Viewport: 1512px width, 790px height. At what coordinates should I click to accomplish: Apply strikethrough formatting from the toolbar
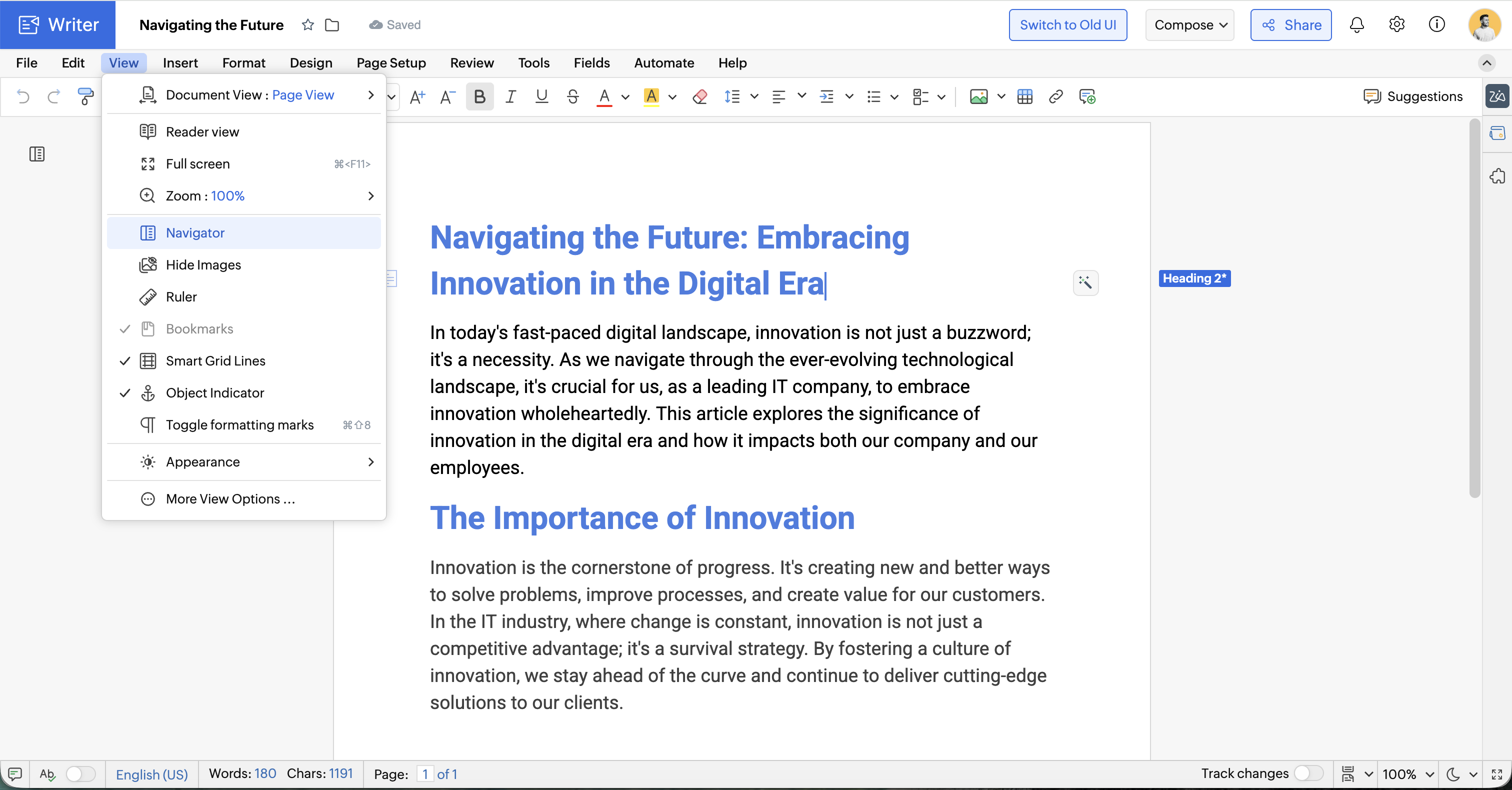(x=572, y=97)
